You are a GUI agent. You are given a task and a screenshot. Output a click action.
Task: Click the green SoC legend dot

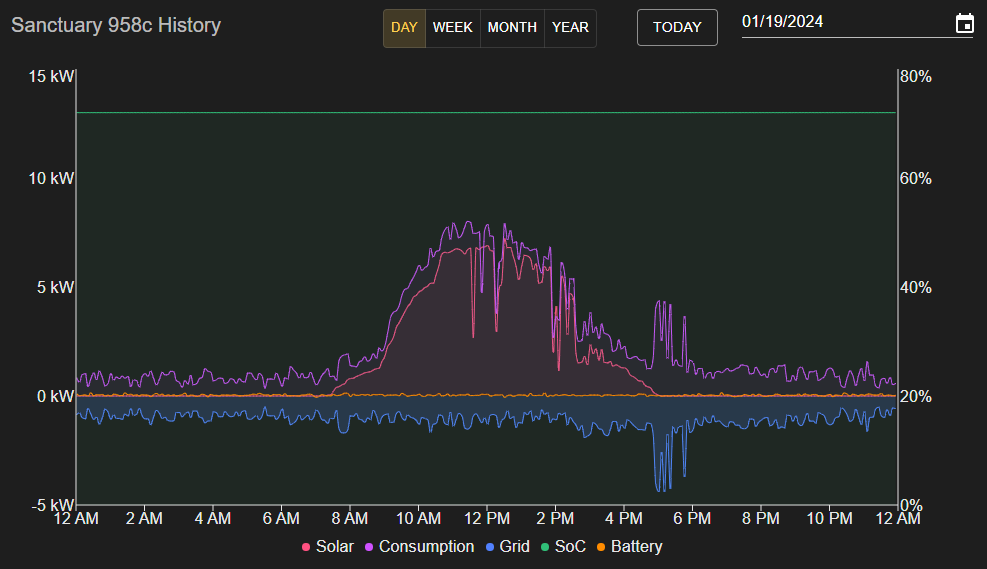pyautogui.click(x=545, y=547)
